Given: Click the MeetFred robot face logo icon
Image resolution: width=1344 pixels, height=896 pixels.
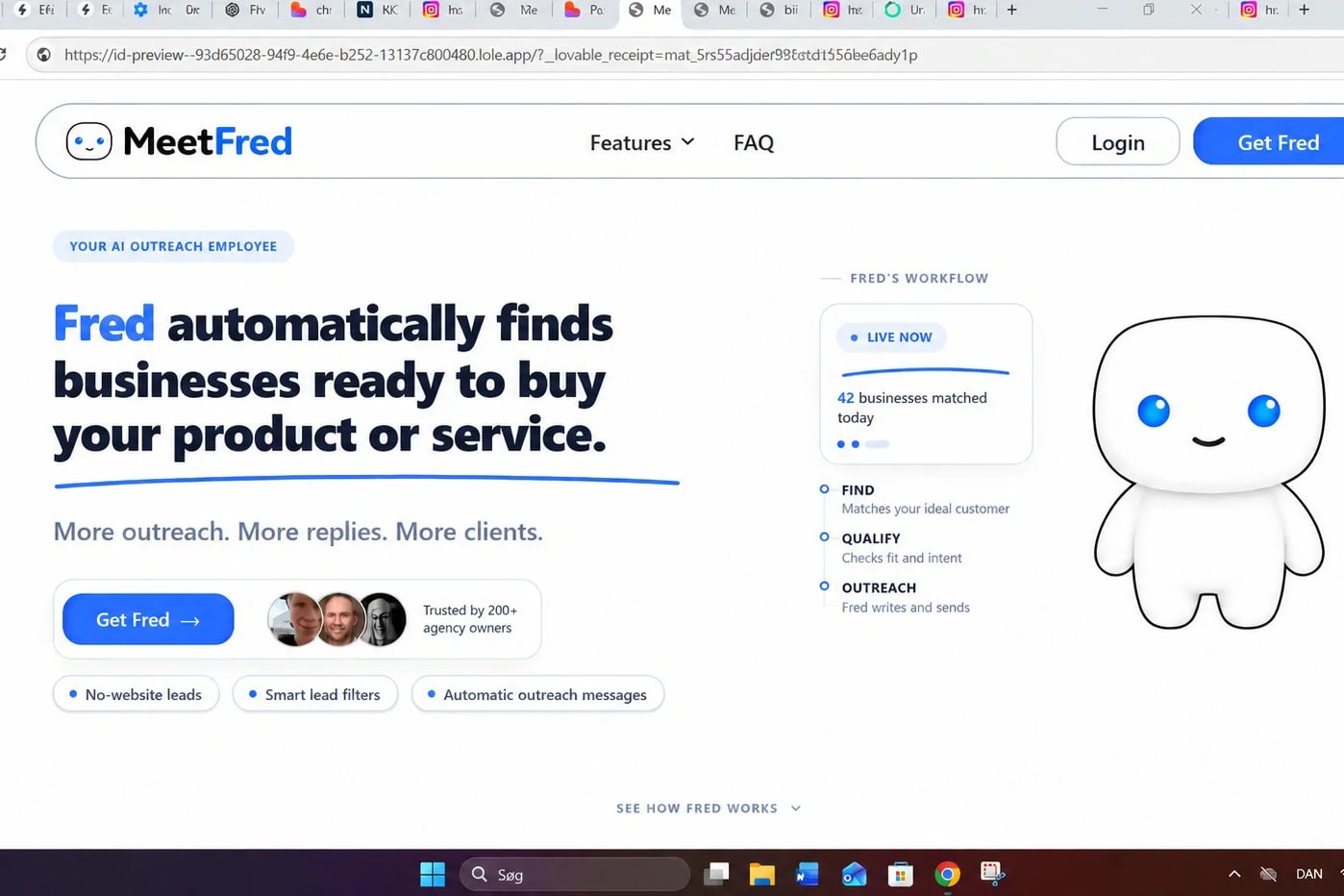Looking at the screenshot, I should pyautogui.click(x=88, y=141).
